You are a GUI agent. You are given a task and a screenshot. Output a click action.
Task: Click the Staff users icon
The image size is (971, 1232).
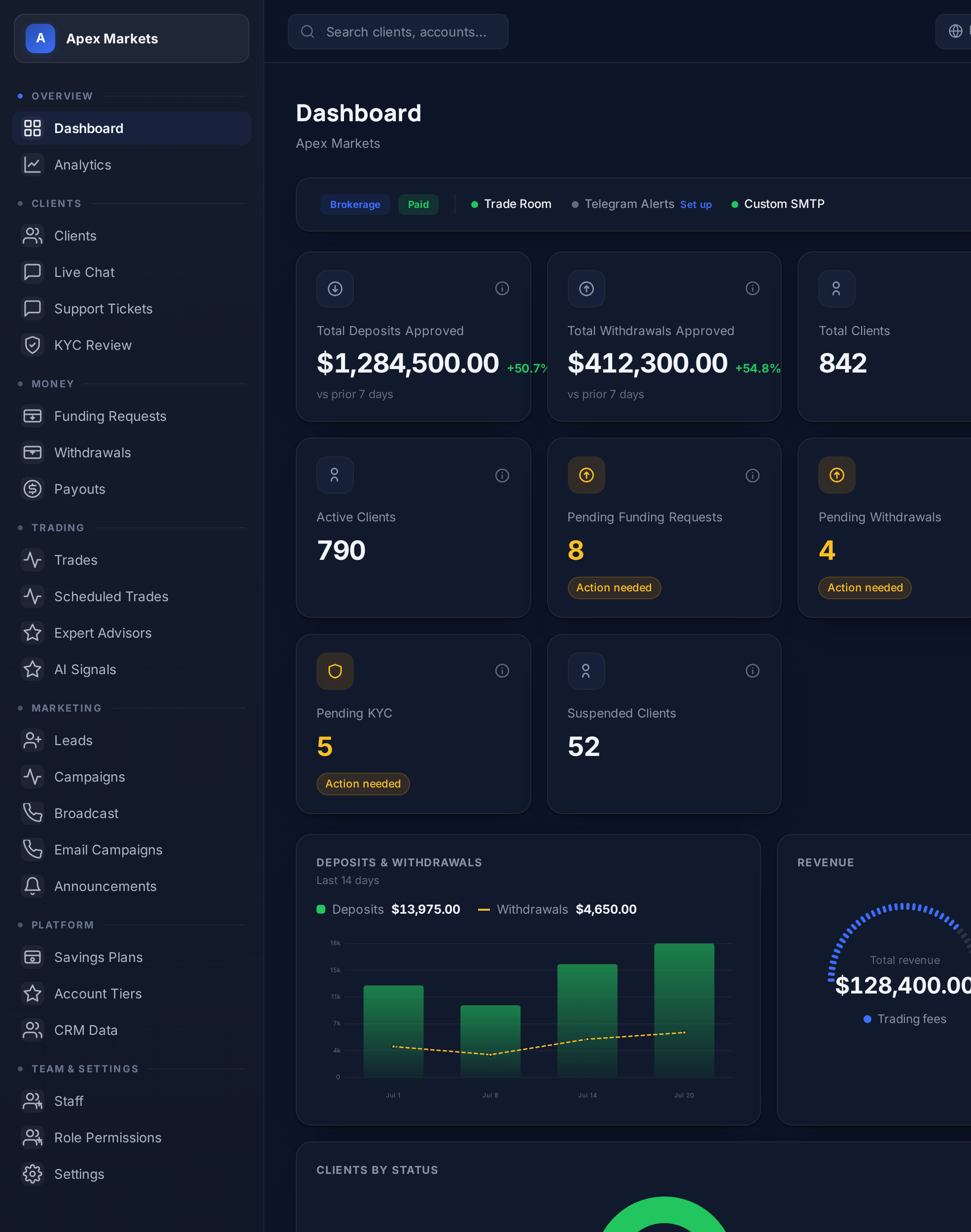(33, 1101)
